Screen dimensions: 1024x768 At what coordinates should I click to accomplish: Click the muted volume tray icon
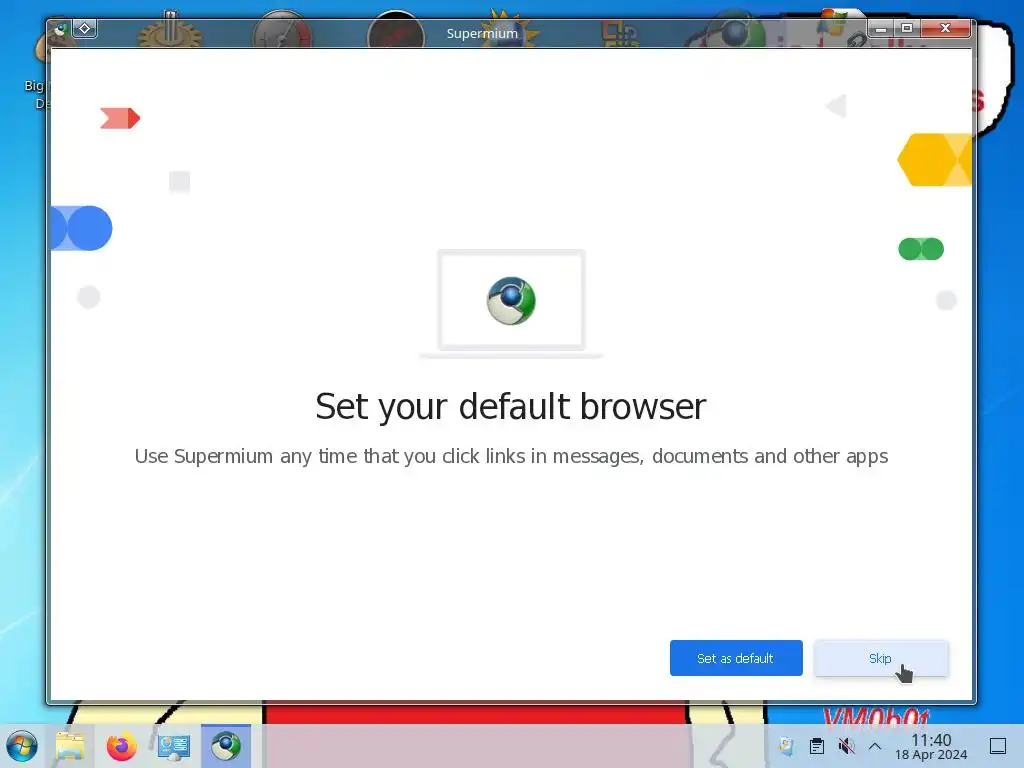click(846, 746)
